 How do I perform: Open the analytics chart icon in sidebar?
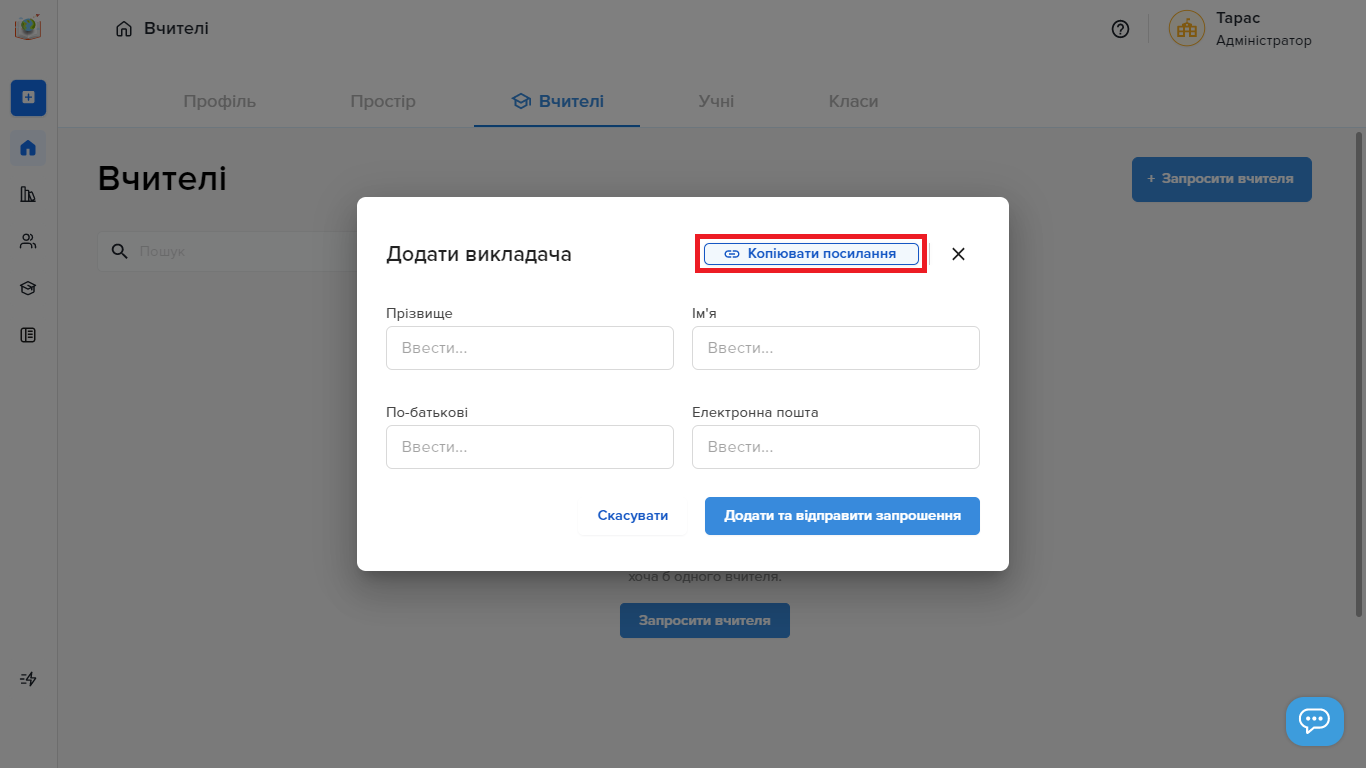28,194
